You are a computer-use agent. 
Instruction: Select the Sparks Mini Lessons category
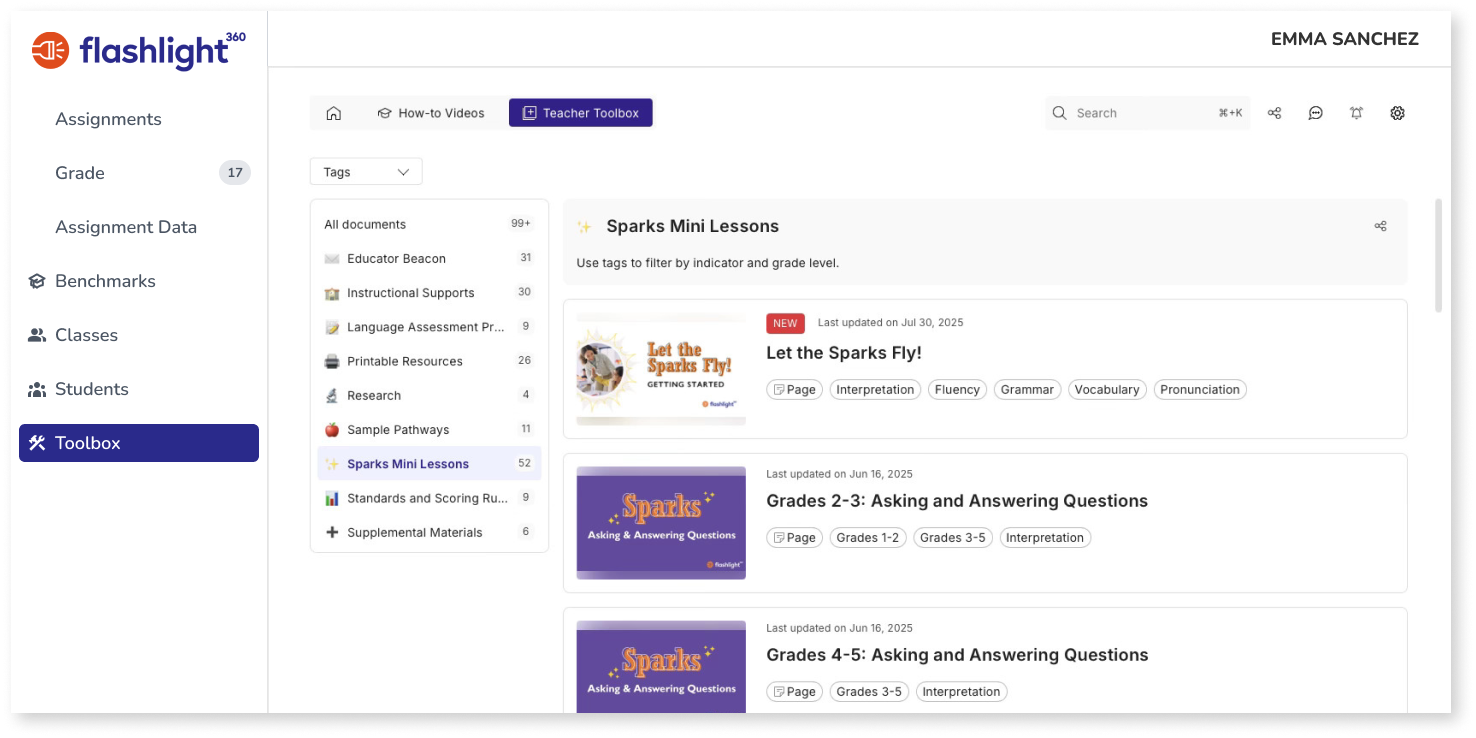tap(429, 463)
